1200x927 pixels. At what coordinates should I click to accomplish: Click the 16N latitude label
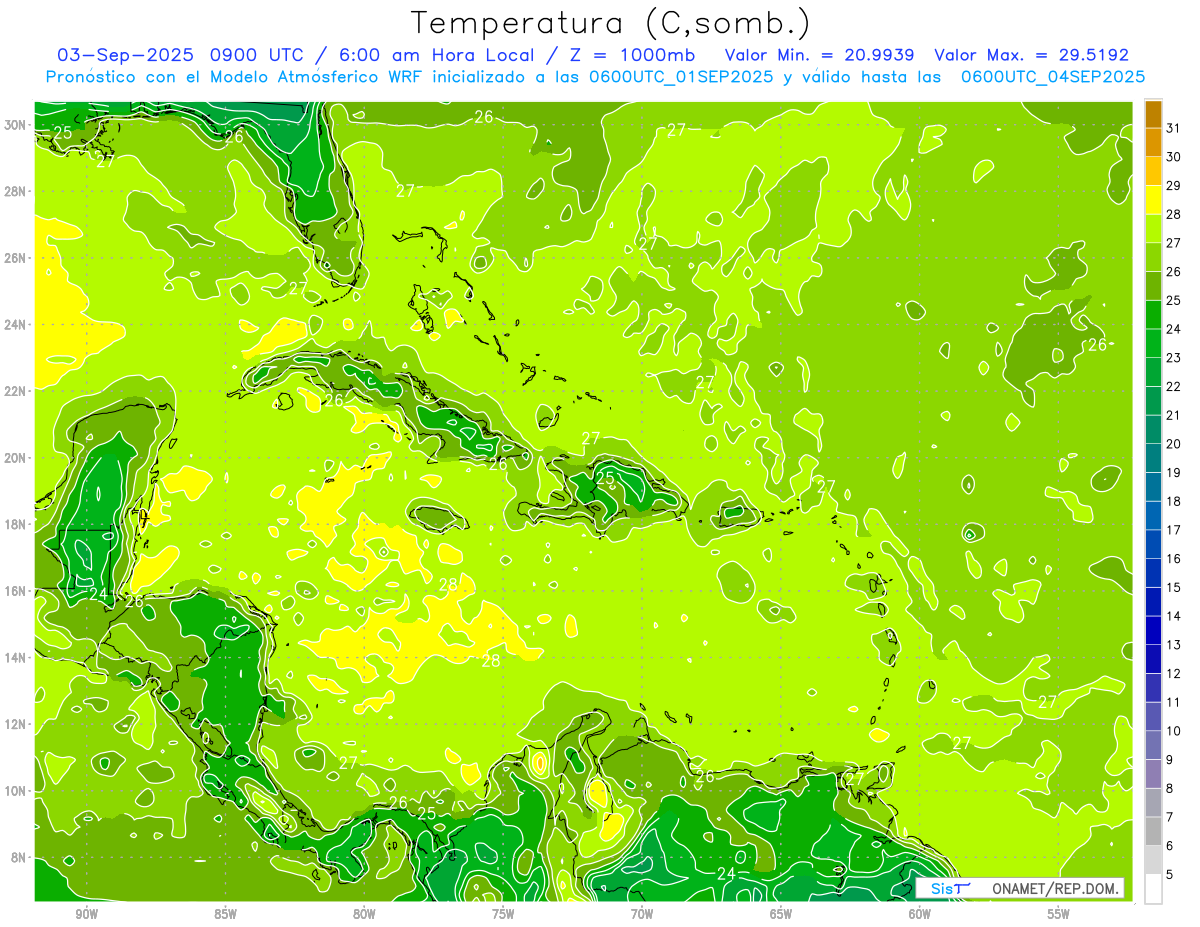coord(17,591)
